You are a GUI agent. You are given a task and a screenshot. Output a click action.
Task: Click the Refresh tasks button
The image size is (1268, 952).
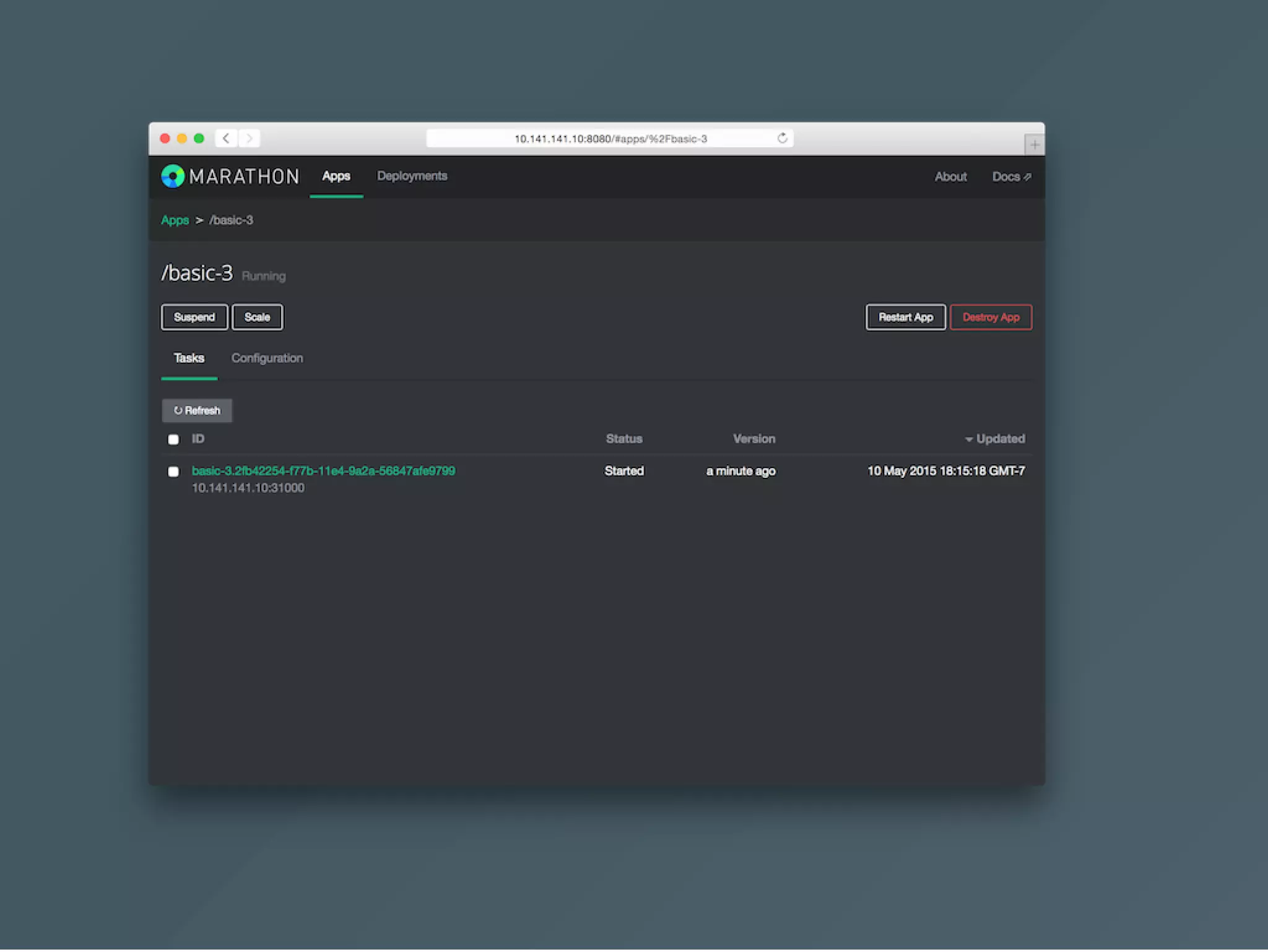[x=197, y=411]
